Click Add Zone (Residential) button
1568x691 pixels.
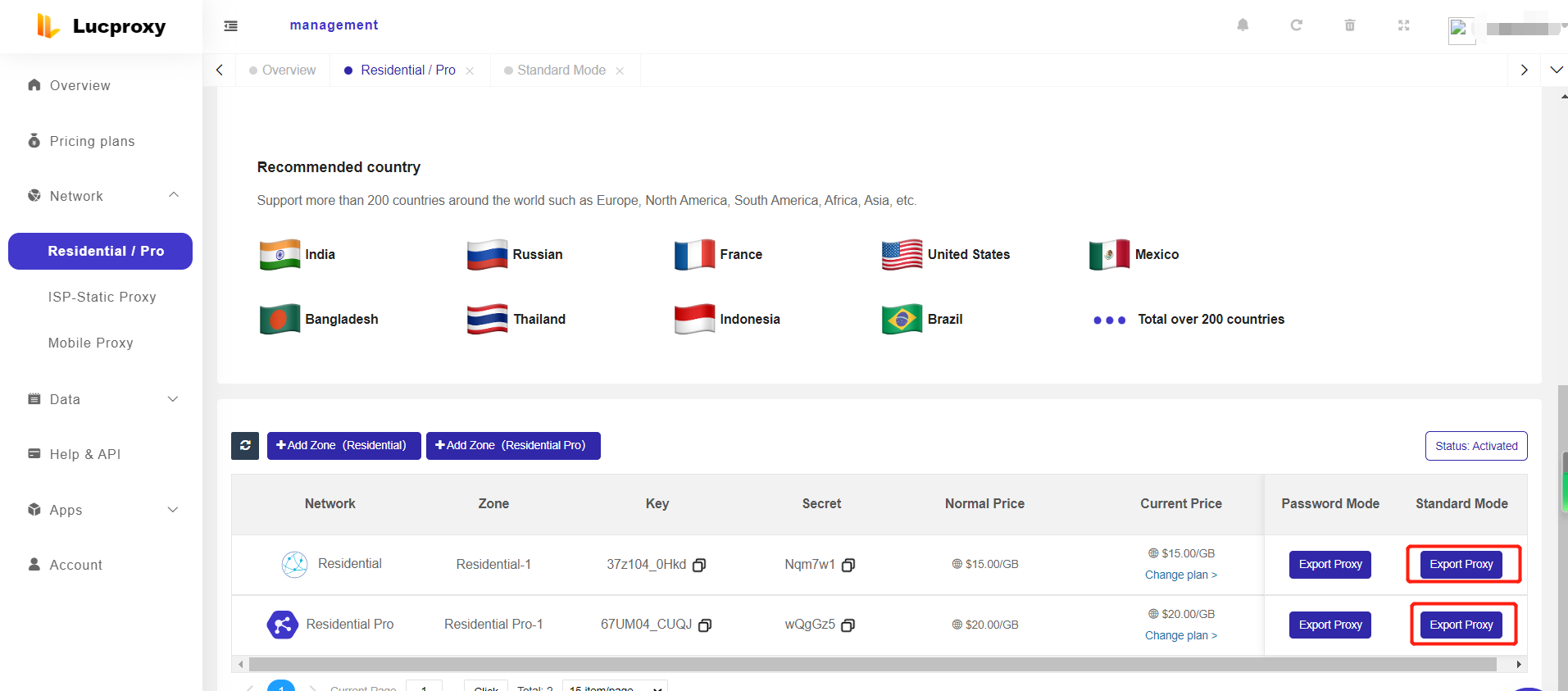[343, 446]
